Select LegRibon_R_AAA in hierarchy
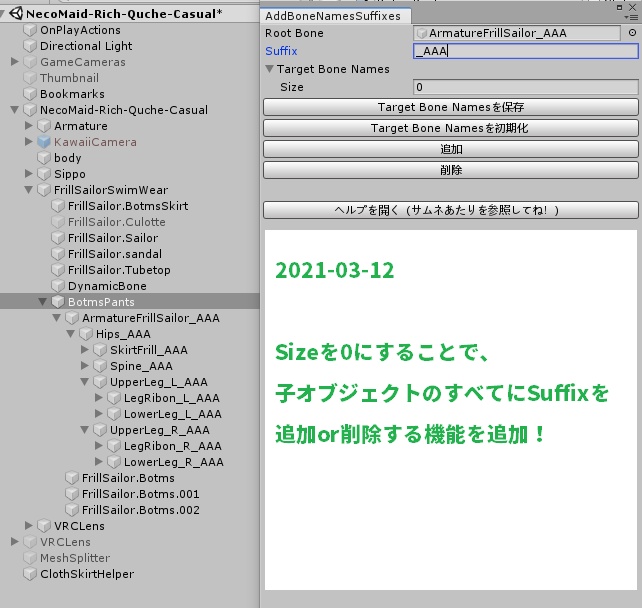Viewport: 642px width, 608px height. click(173, 446)
